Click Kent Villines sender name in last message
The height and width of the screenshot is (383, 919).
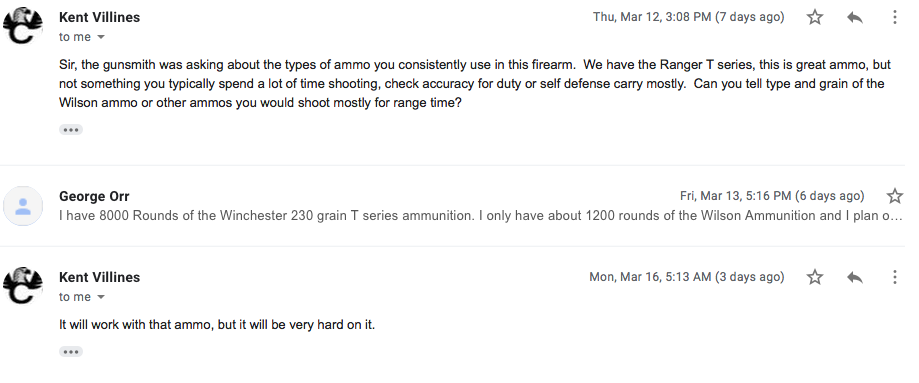click(100, 277)
